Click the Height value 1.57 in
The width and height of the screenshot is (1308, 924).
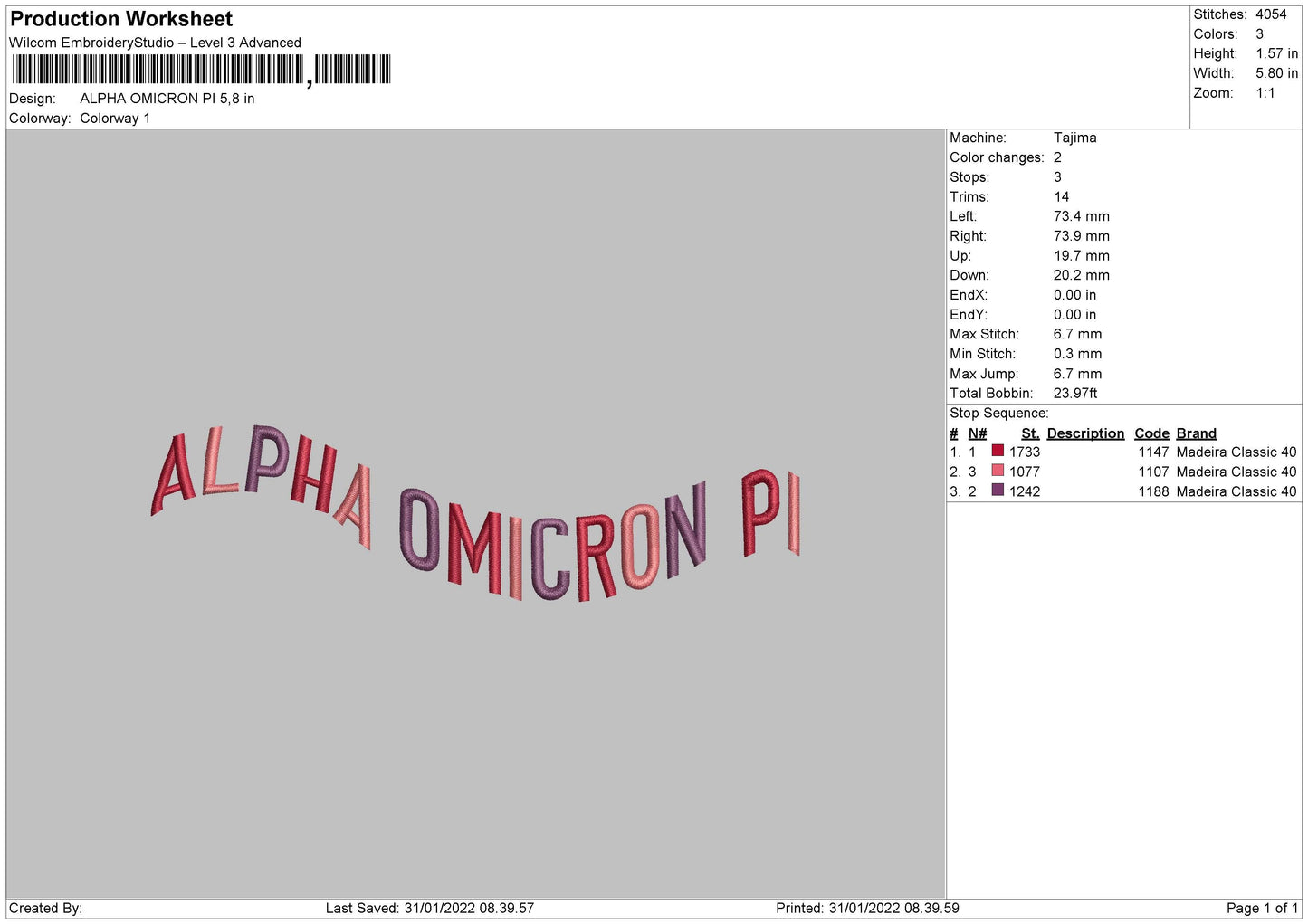(x=1276, y=53)
